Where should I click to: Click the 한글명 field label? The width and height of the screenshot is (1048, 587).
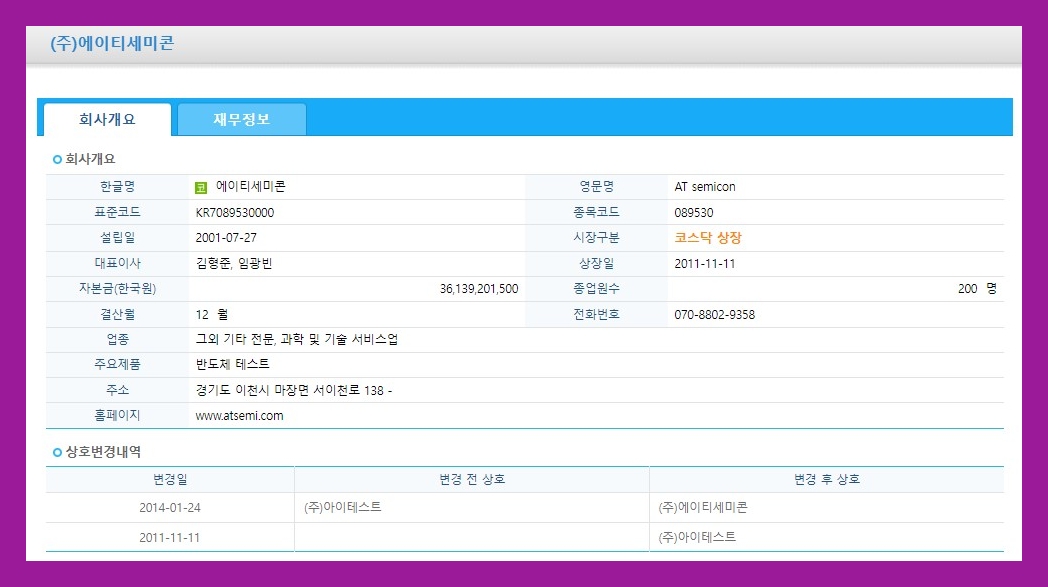118,187
